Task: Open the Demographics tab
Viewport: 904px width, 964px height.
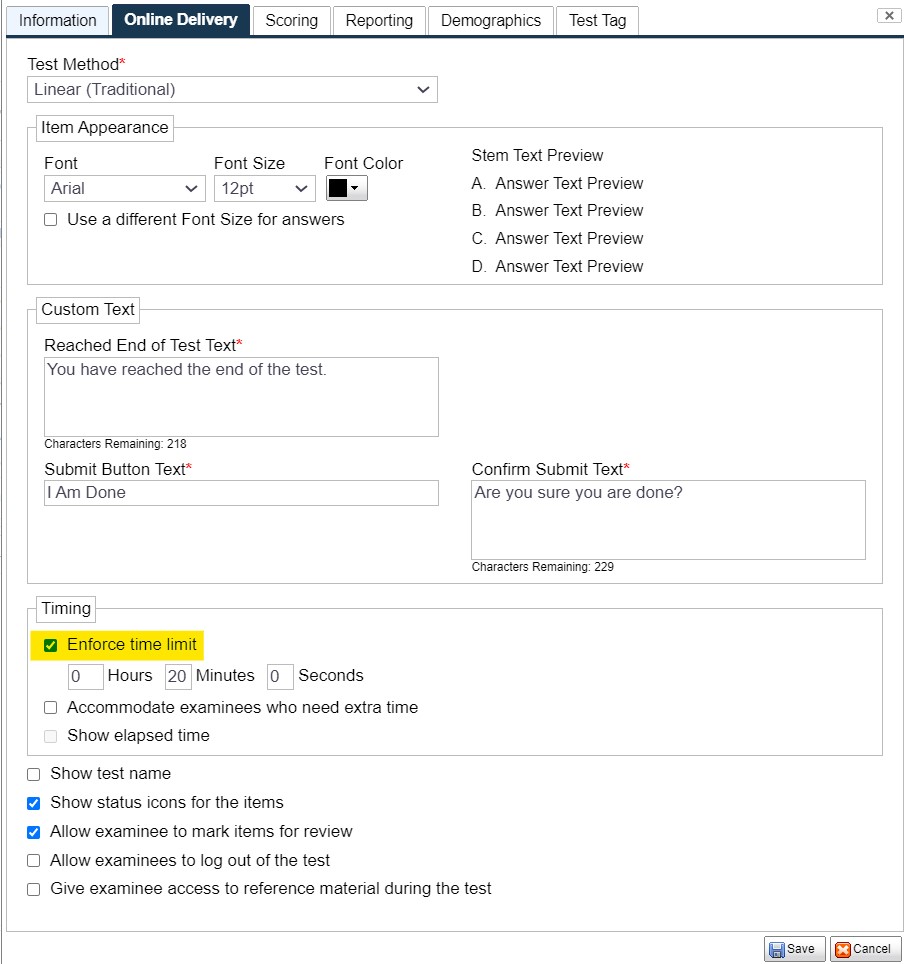Action: (491, 20)
